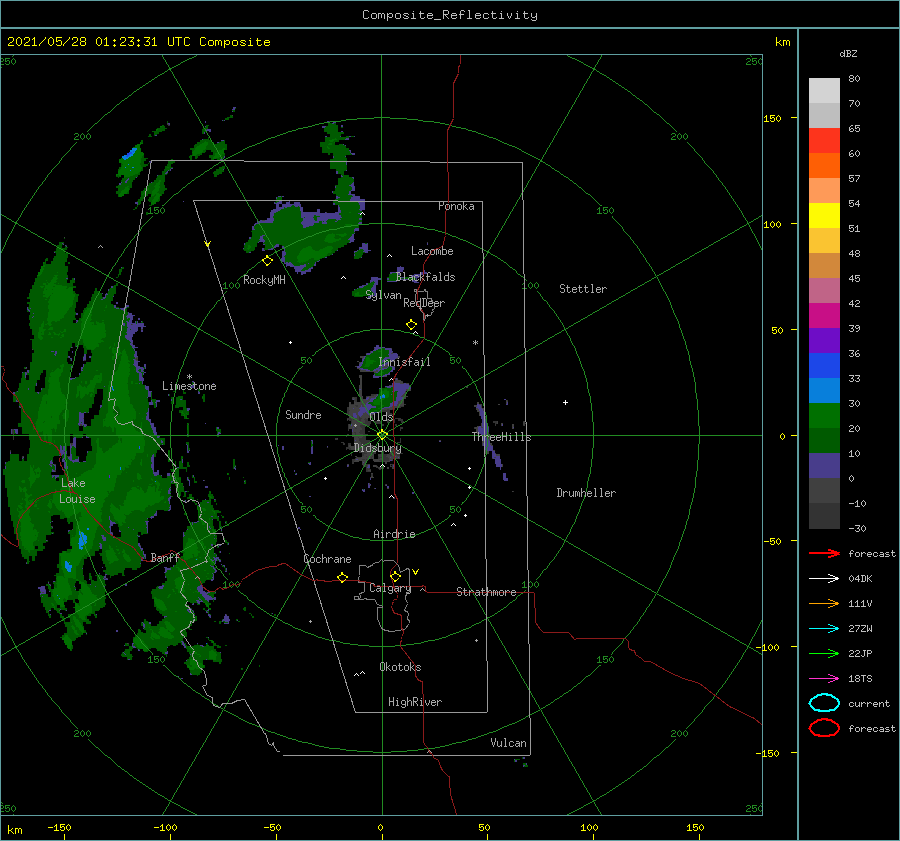This screenshot has height=841, width=900.
Task: Select the dark orange 60-57 dBZ swatch
Action: pyautogui.click(x=824, y=166)
